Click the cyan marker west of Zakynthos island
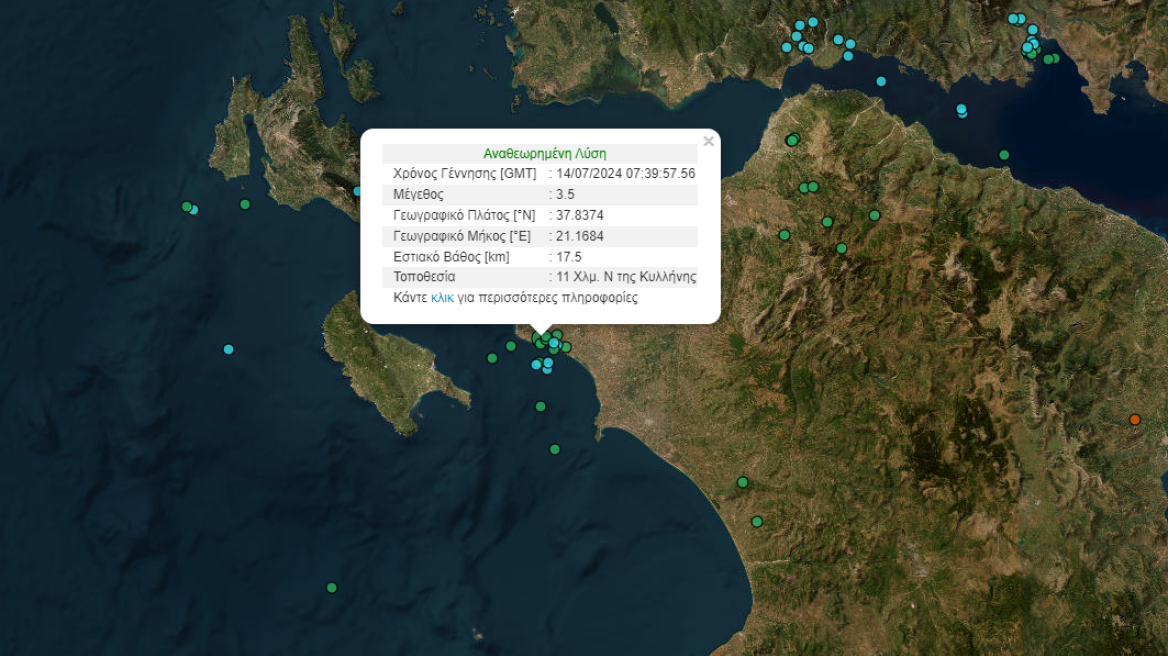Viewport: 1168px width, 656px height. point(227,349)
